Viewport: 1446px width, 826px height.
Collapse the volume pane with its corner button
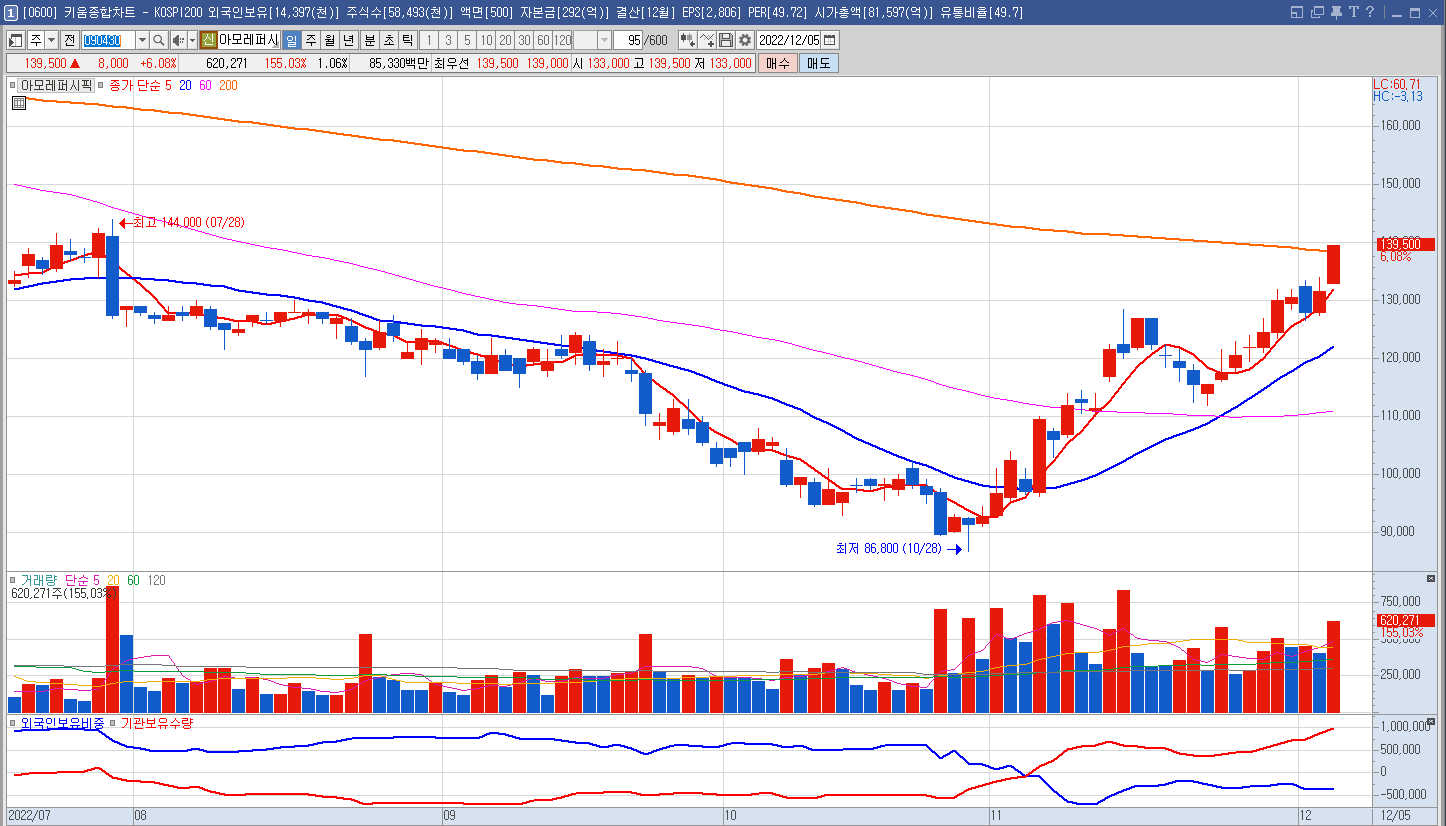1430,579
